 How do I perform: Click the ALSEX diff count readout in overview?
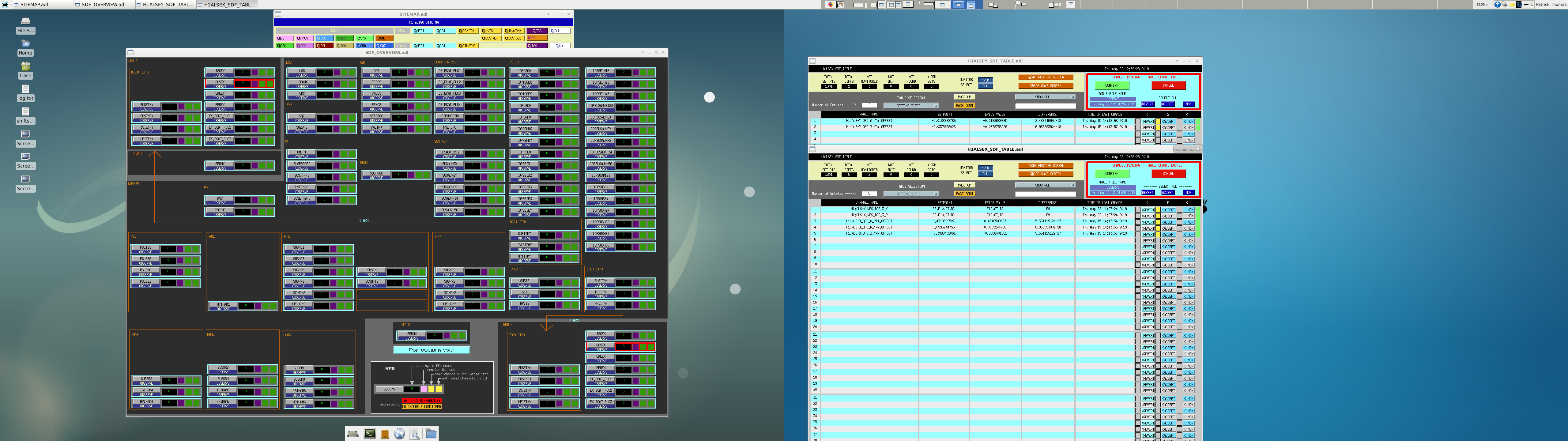(623, 347)
